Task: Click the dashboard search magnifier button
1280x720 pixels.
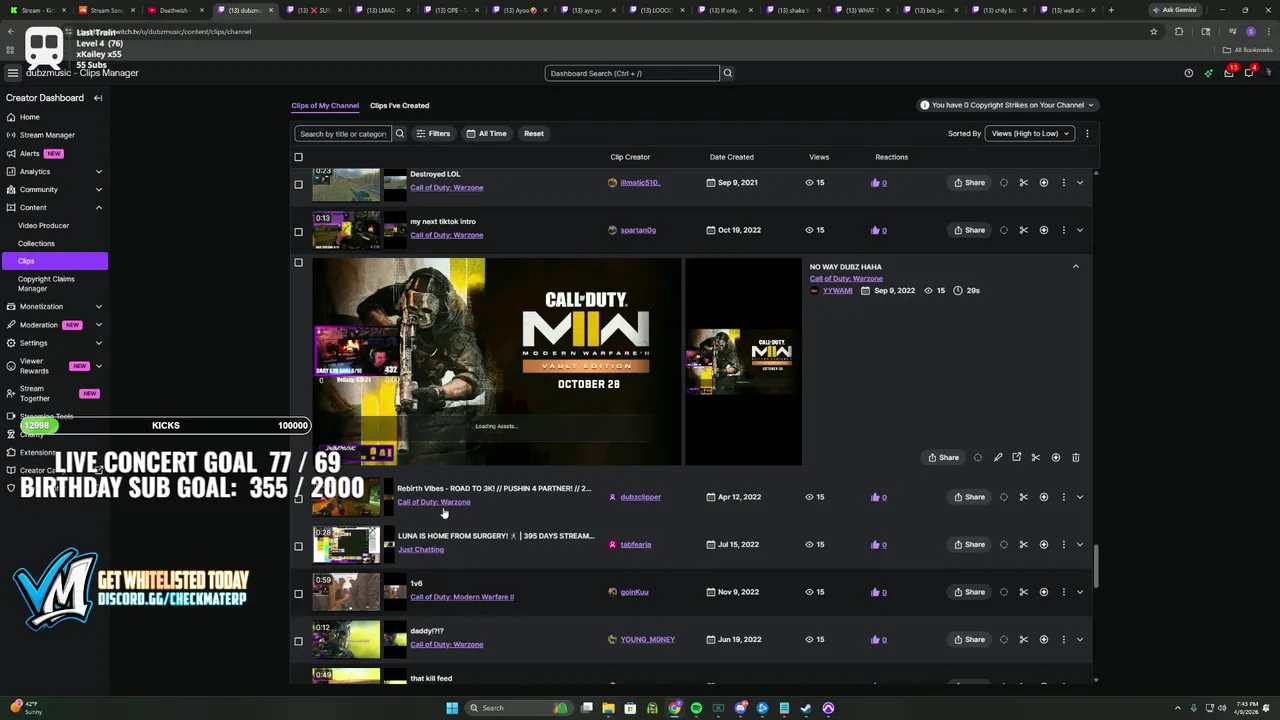Action: point(728,73)
